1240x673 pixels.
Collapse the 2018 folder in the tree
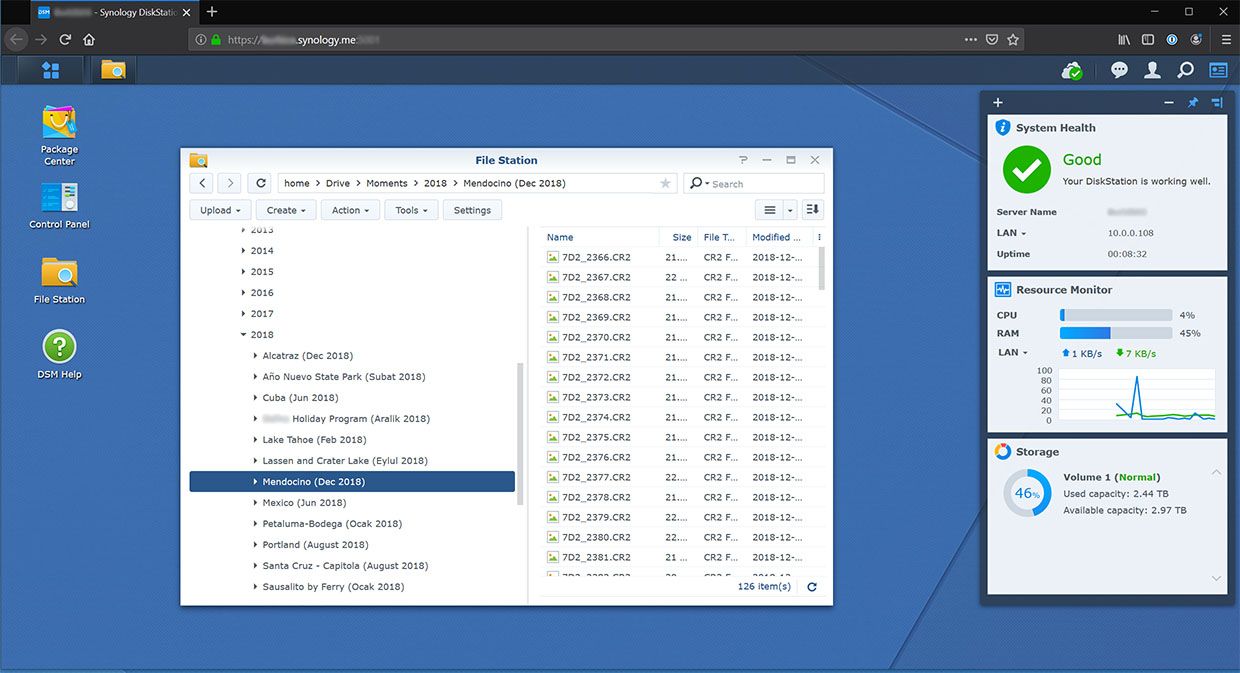244,334
